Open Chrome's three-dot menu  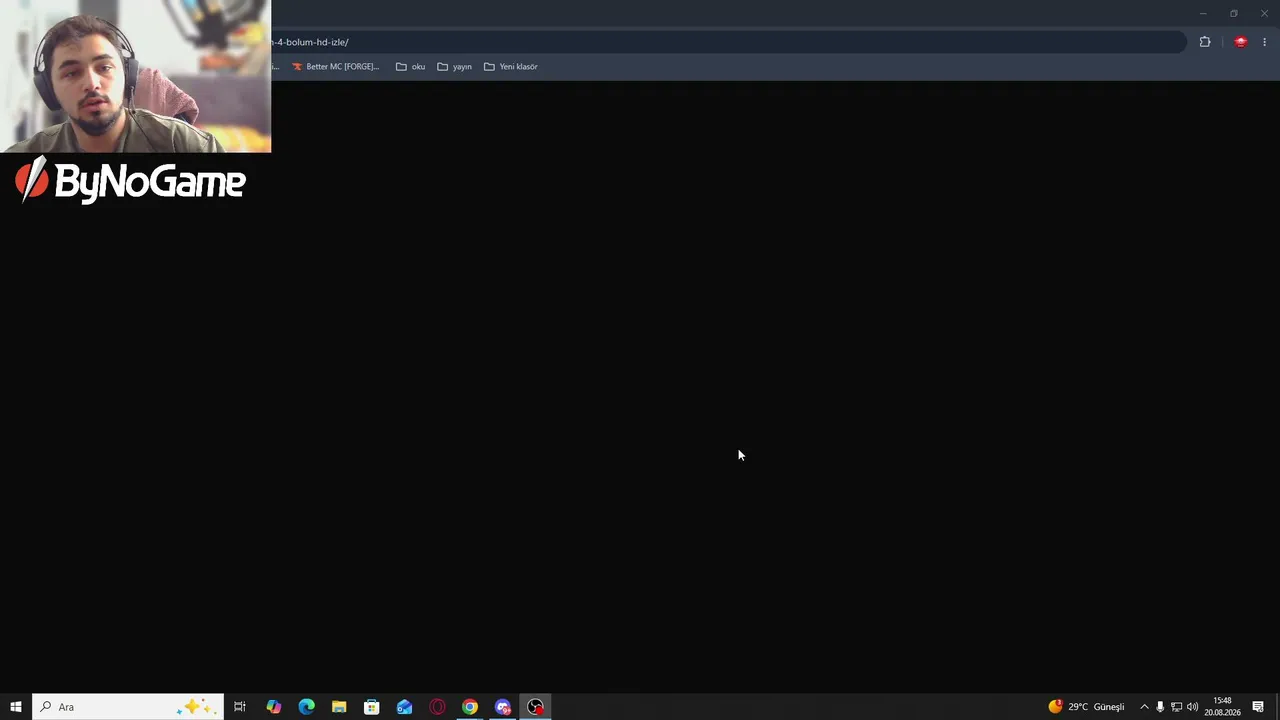[1264, 42]
